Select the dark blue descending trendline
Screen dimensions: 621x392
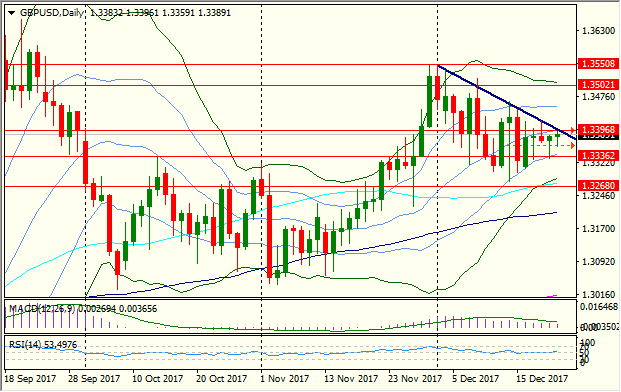[507, 102]
